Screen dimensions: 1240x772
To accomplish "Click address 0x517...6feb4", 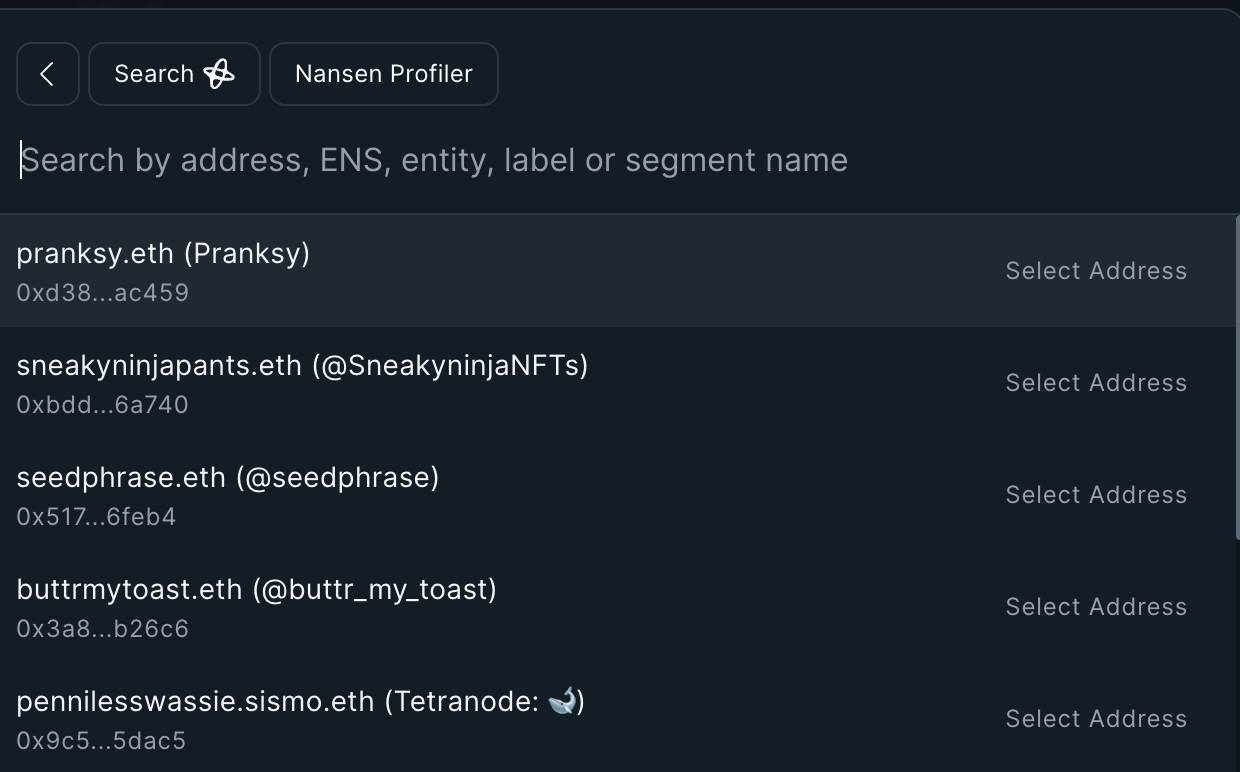I will [97, 517].
